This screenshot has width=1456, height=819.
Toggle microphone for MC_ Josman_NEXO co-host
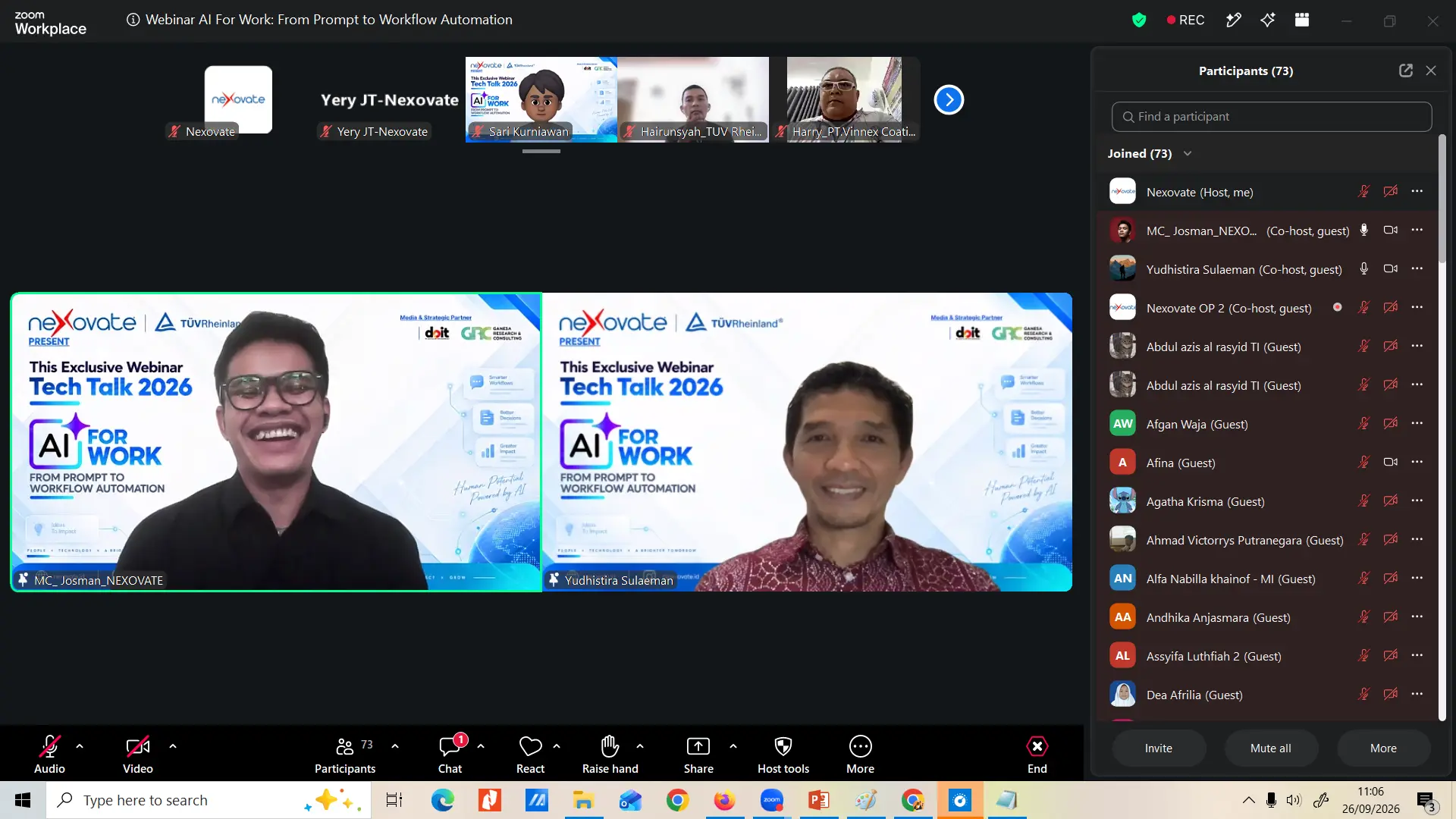click(x=1364, y=230)
